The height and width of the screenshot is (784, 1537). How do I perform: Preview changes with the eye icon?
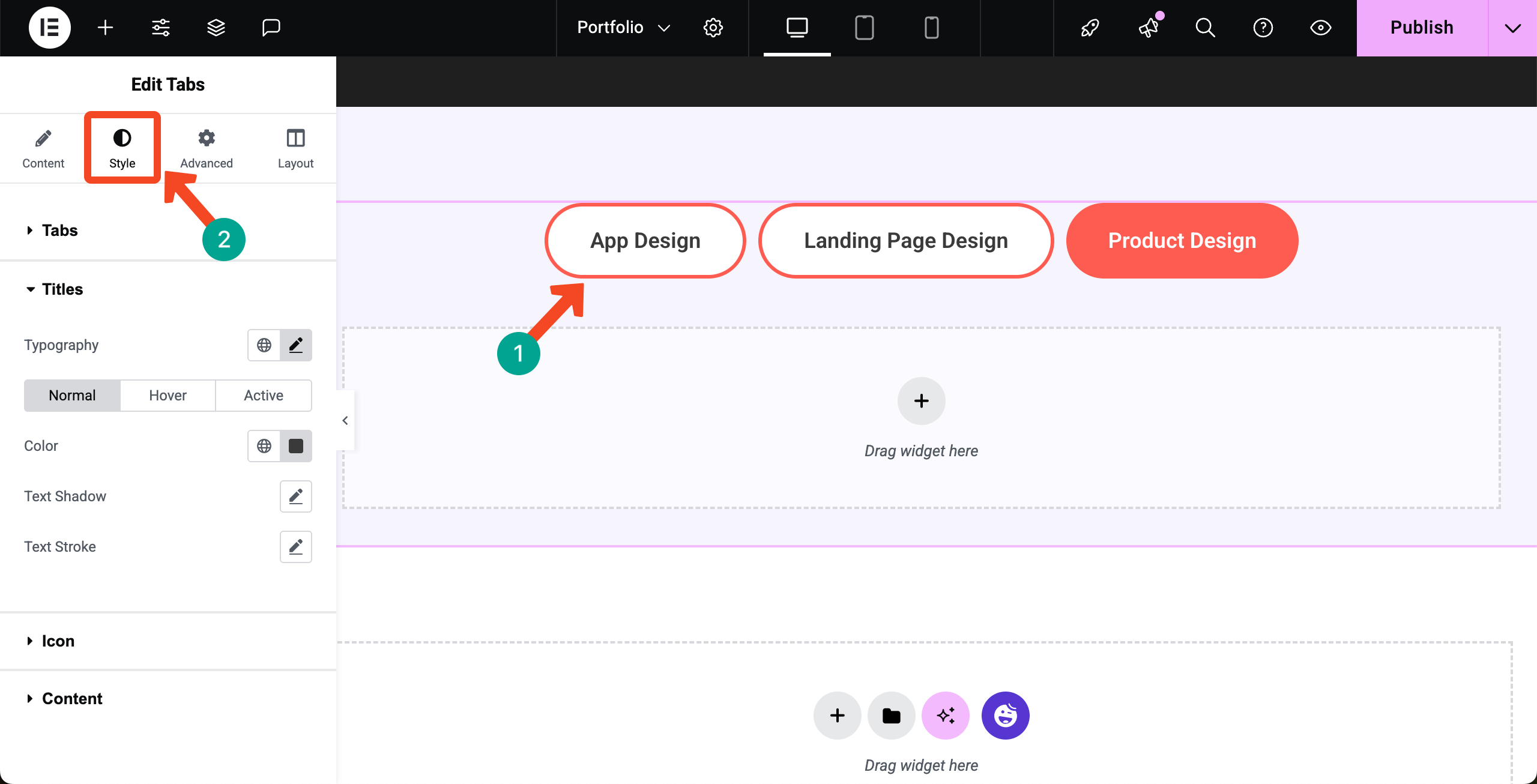click(x=1321, y=28)
